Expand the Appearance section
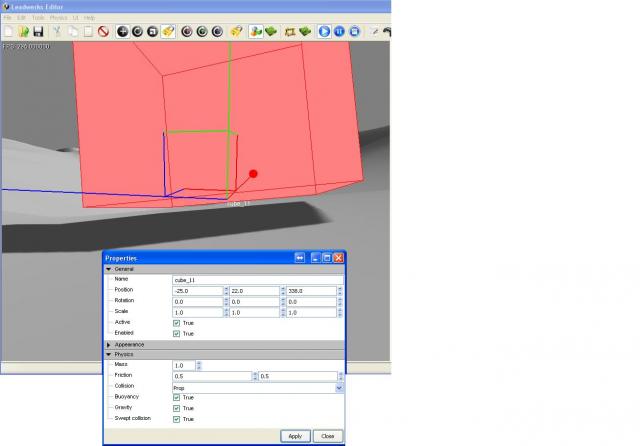The width and height of the screenshot is (640, 446). pyautogui.click(x=109, y=344)
